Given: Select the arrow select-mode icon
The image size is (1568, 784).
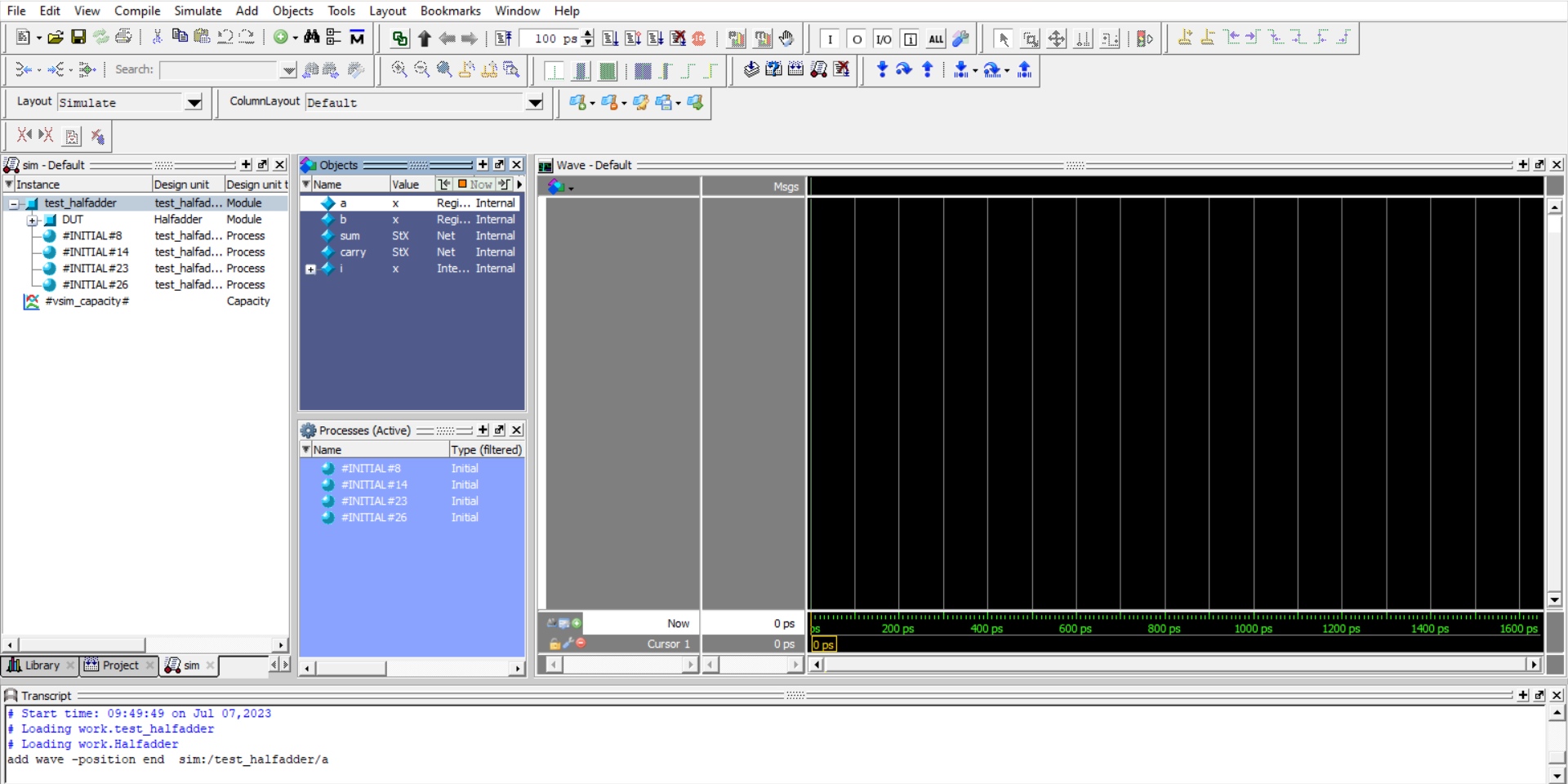Looking at the screenshot, I should (1002, 38).
